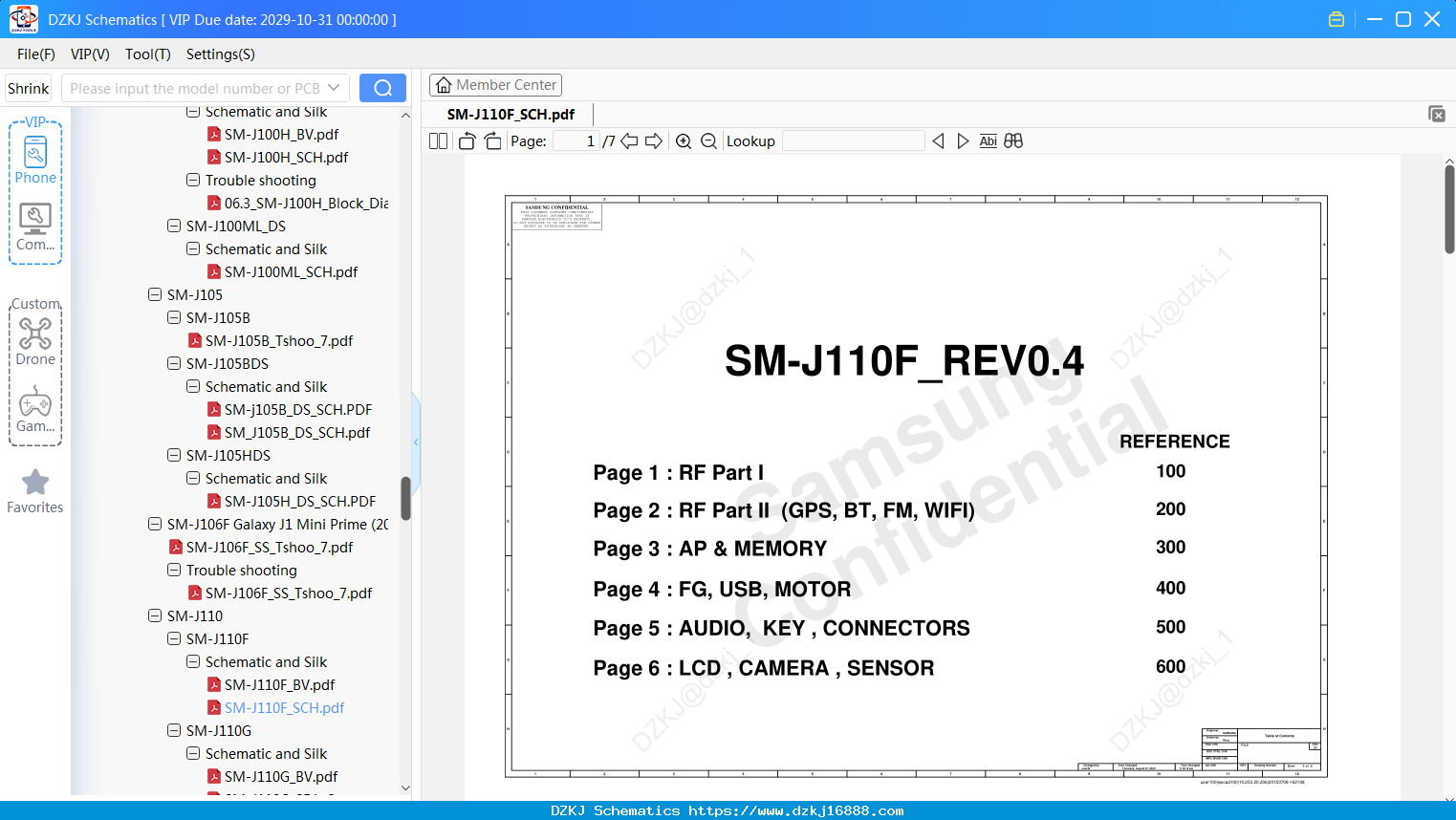Open Favorites star icon

[x=35, y=491]
